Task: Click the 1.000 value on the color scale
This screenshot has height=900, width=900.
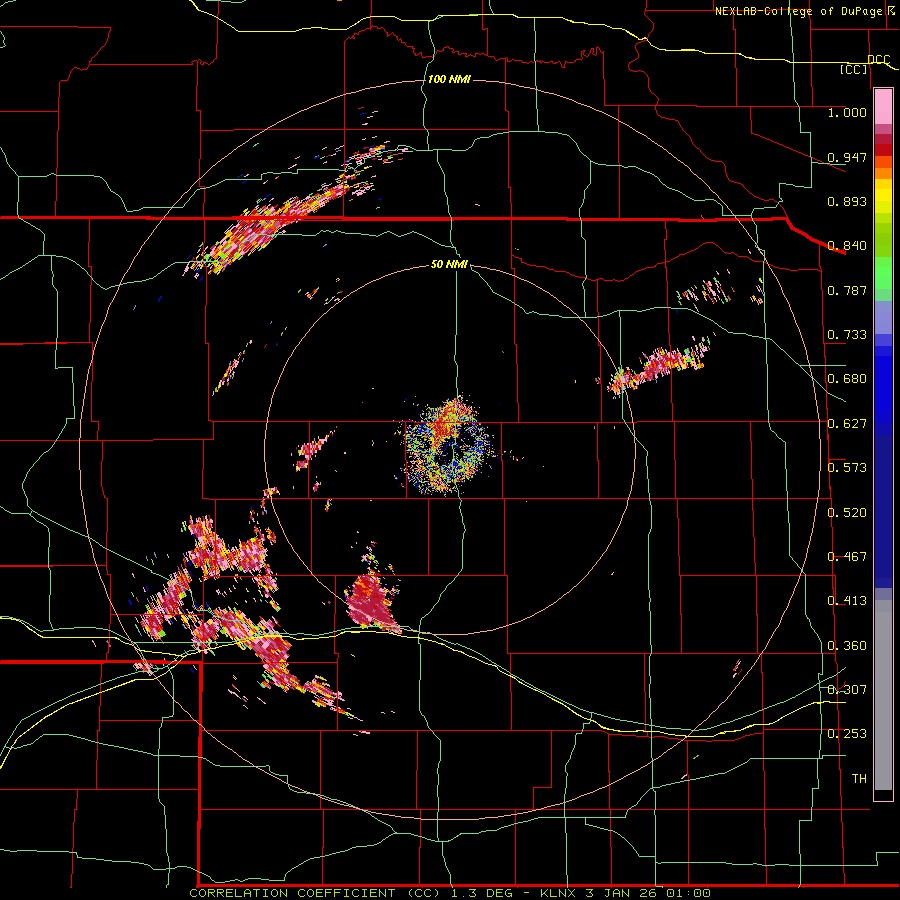Action: (x=847, y=112)
